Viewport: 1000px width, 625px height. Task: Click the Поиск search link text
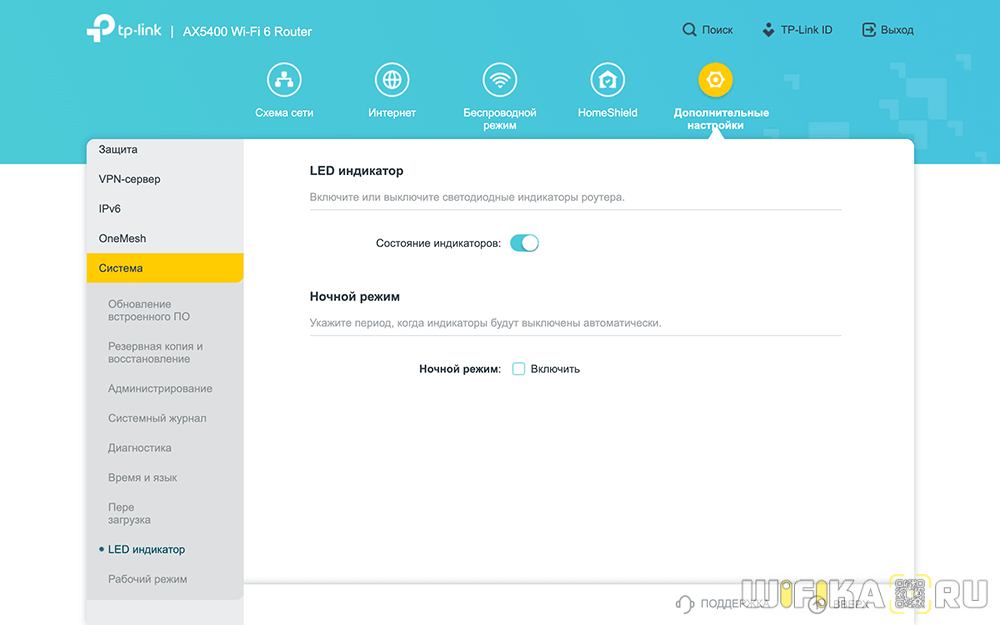tap(717, 29)
